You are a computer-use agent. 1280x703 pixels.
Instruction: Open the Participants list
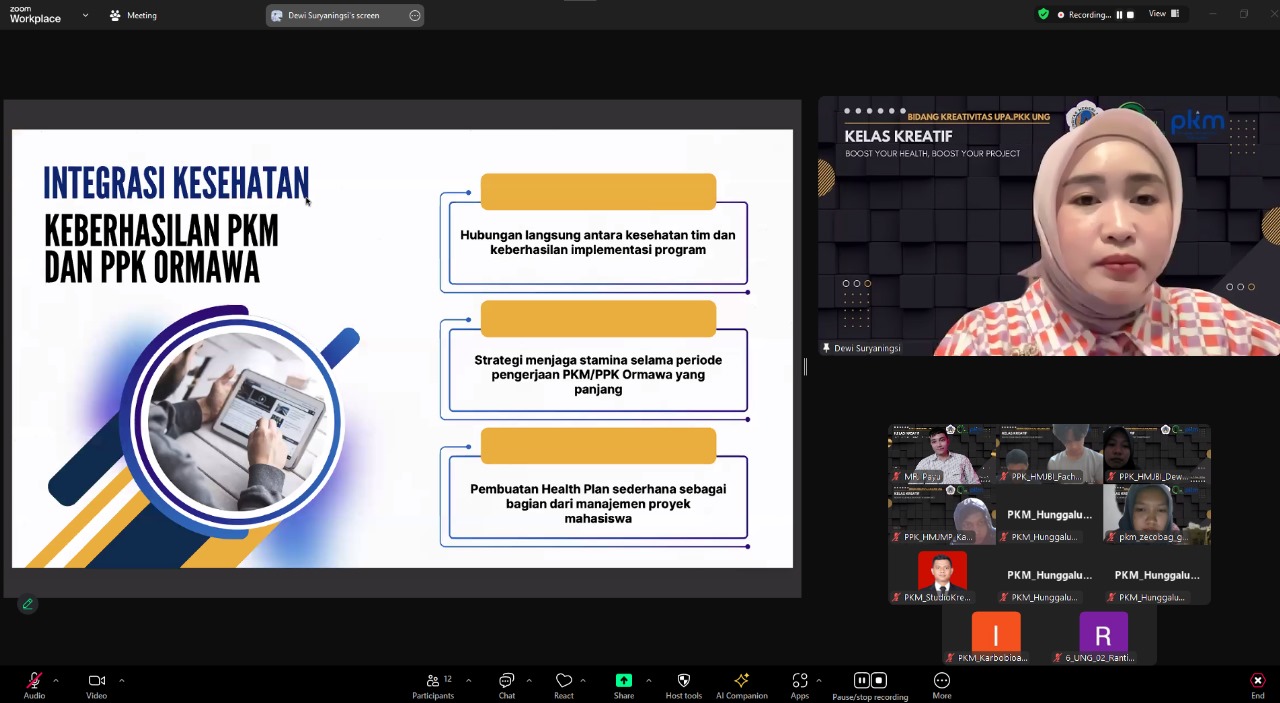pyautogui.click(x=432, y=685)
